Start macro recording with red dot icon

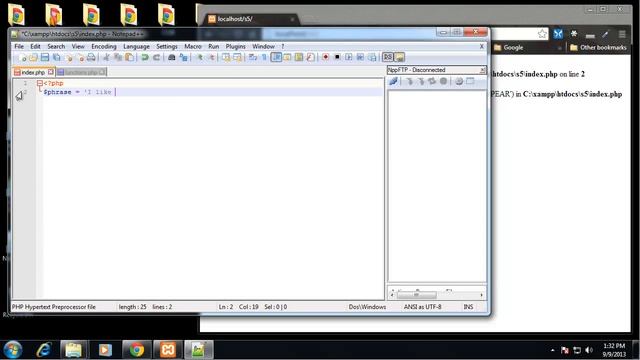(325, 58)
